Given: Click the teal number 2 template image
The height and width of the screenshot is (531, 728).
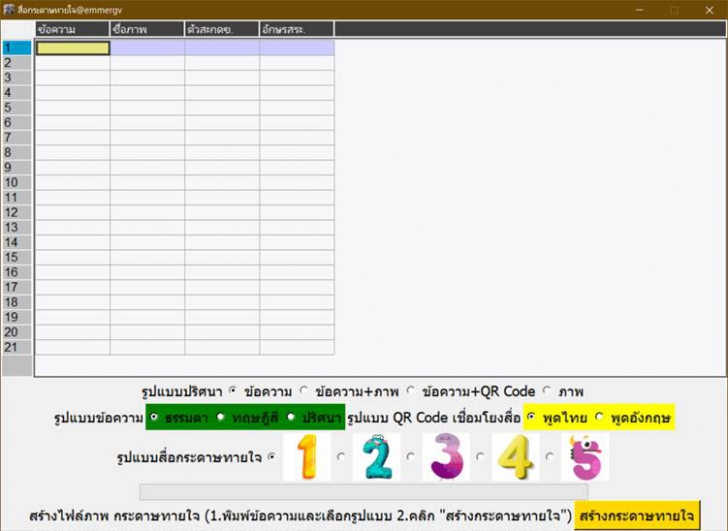Looking at the screenshot, I should (x=377, y=457).
